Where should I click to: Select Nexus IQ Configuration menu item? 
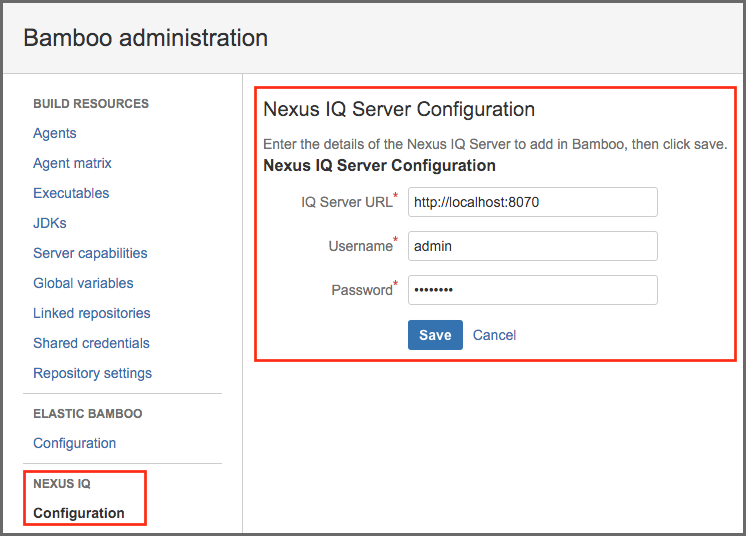click(79, 513)
